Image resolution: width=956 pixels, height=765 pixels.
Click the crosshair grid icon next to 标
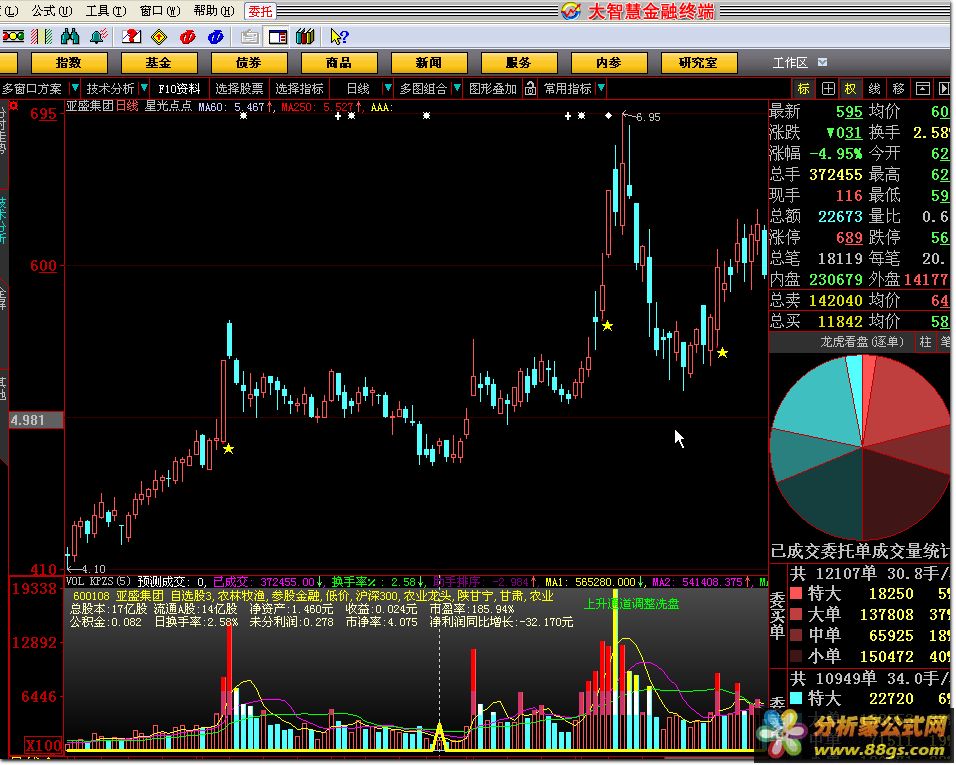tap(828, 89)
